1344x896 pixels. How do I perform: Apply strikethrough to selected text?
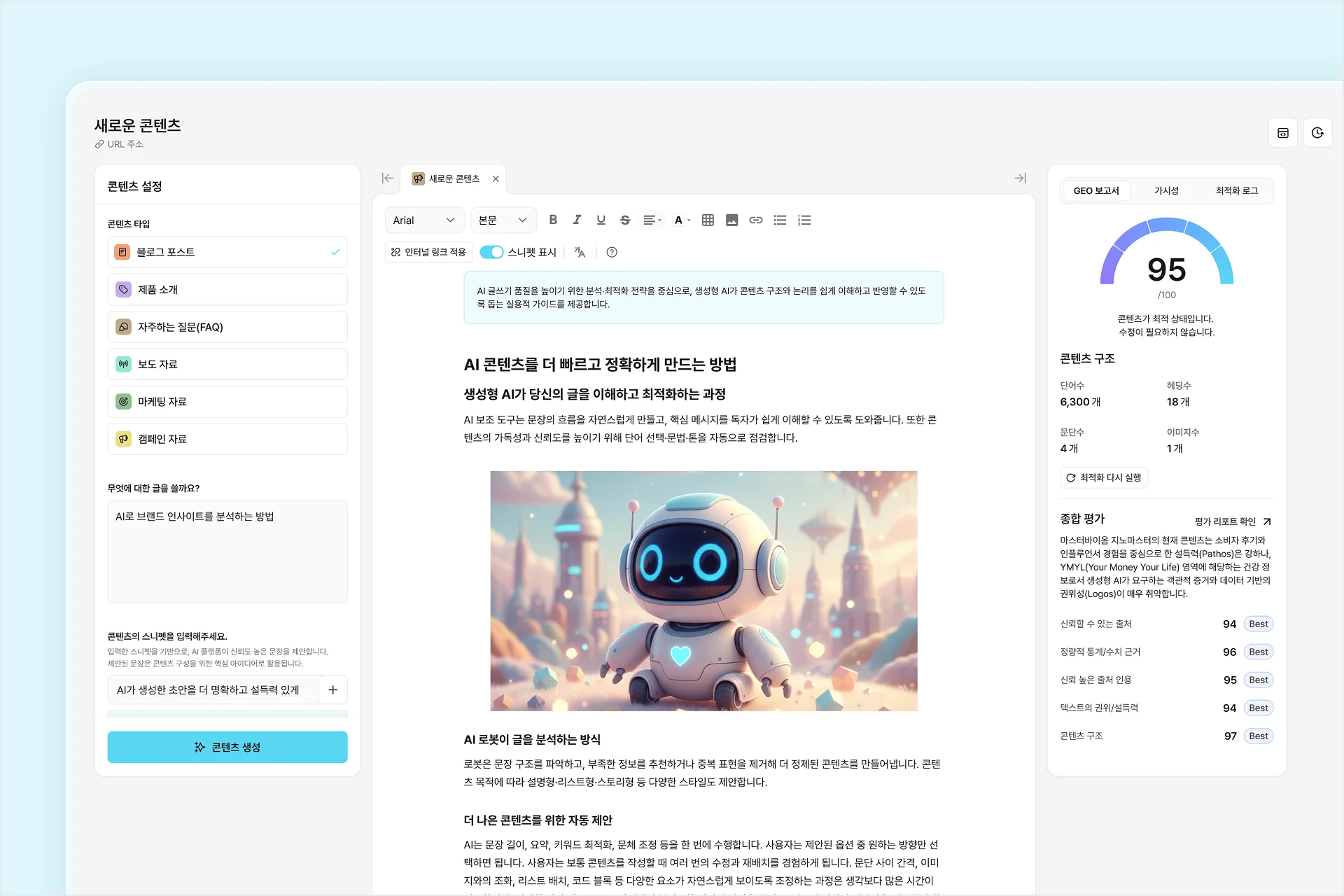coord(624,220)
